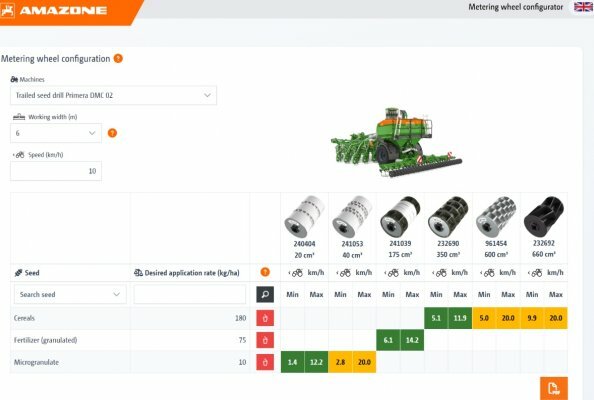The width and height of the screenshot is (594, 400).
Task: Delete the Cereals row
Action: click(265, 318)
